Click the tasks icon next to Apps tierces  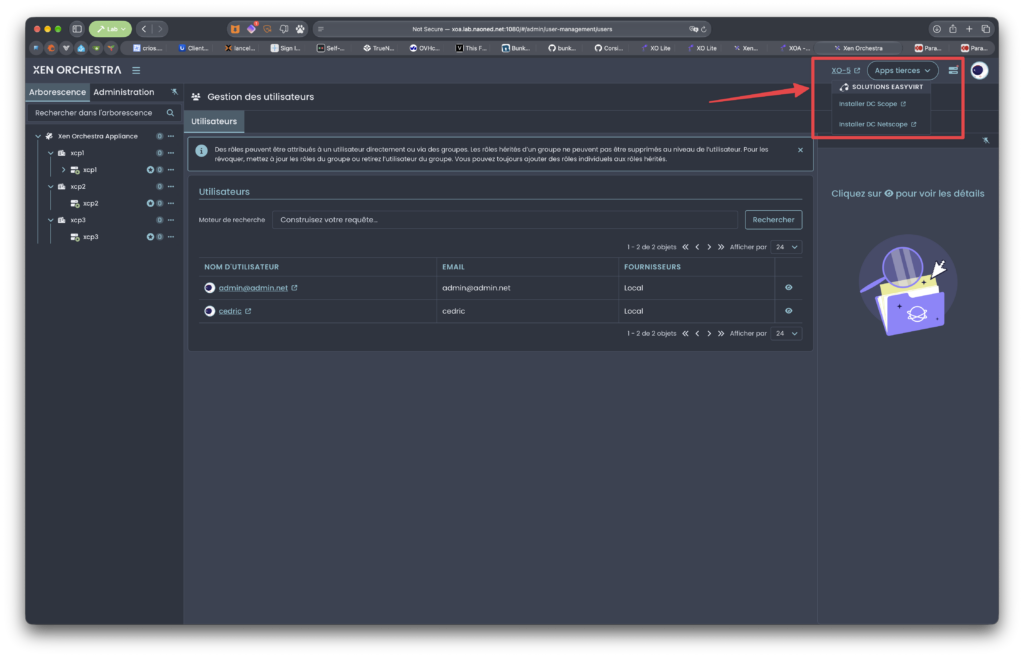[x=953, y=70]
